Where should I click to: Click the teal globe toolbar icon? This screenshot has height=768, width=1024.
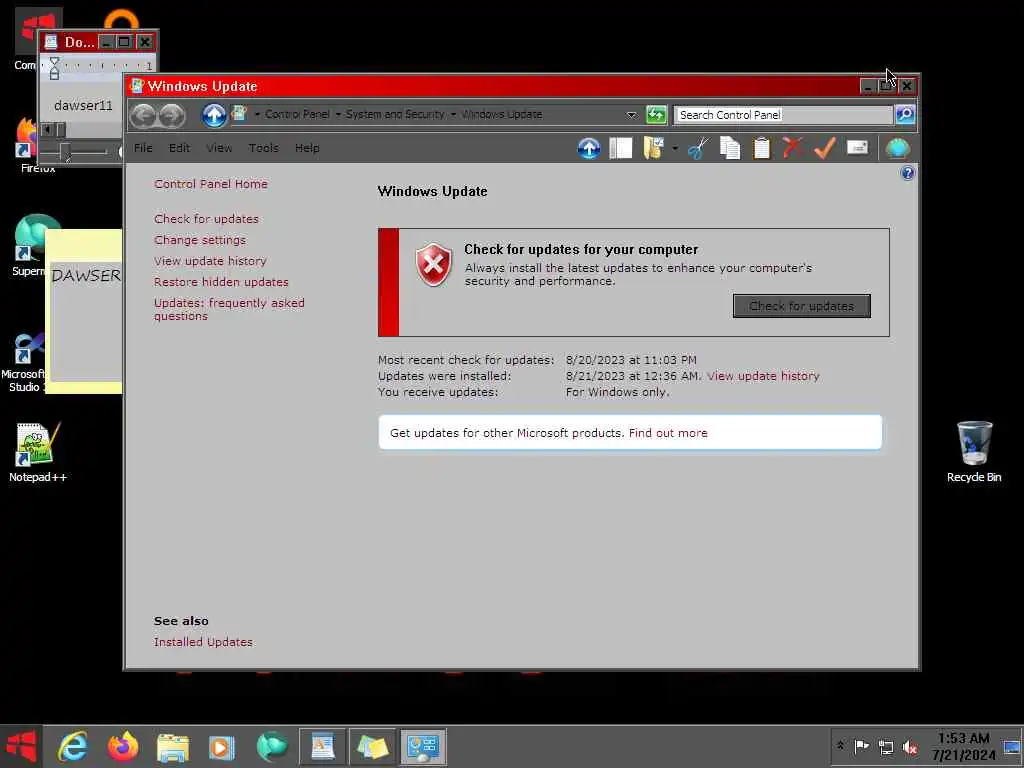pos(897,148)
